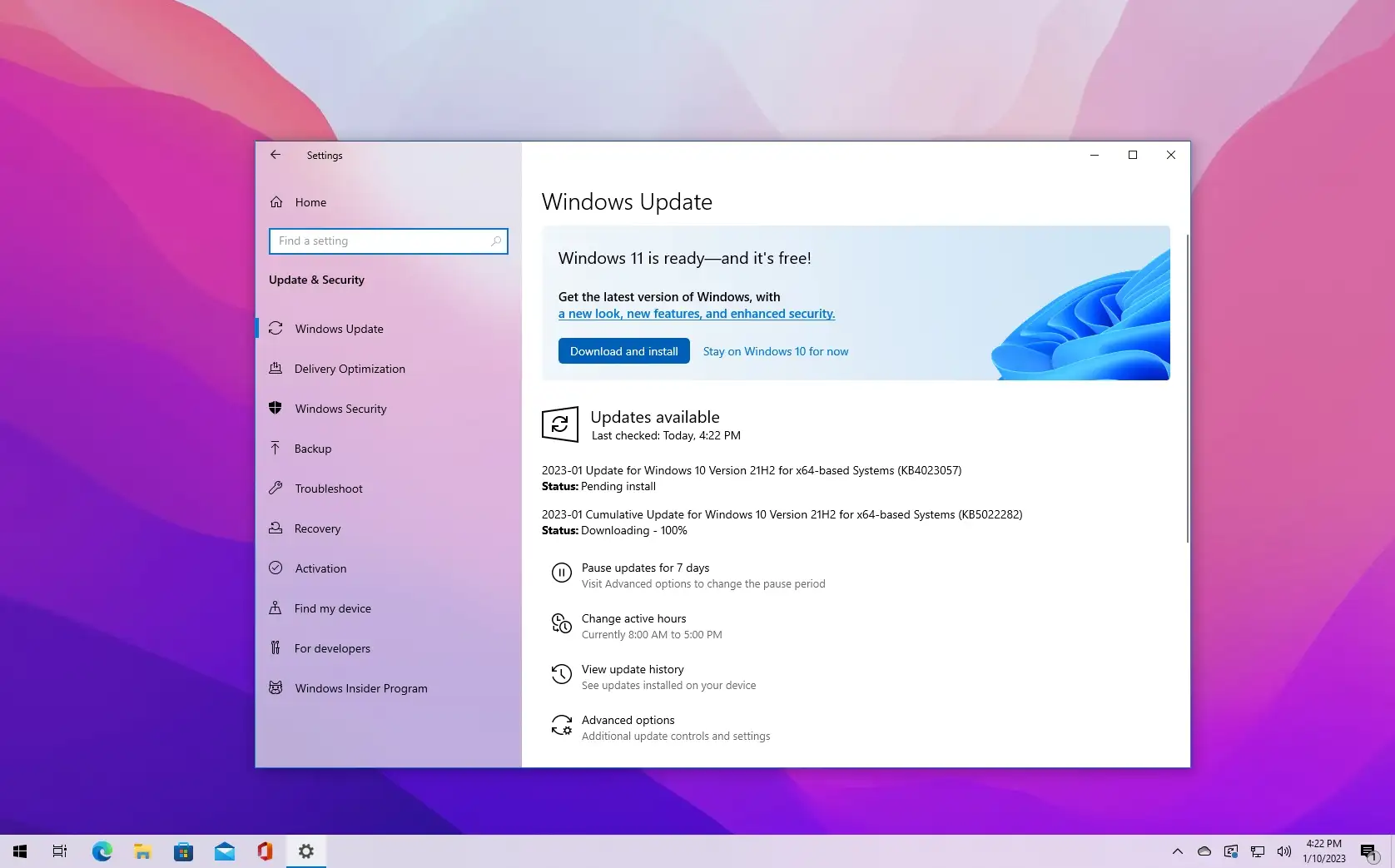Open Task View on the taskbar
The image size is (1395, 868).
coord(60,851)
